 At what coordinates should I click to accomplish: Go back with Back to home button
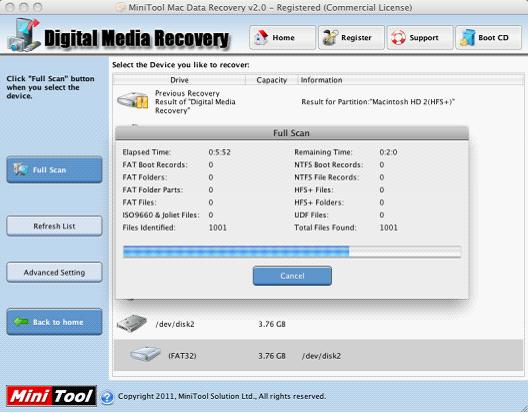coord(54,322)
